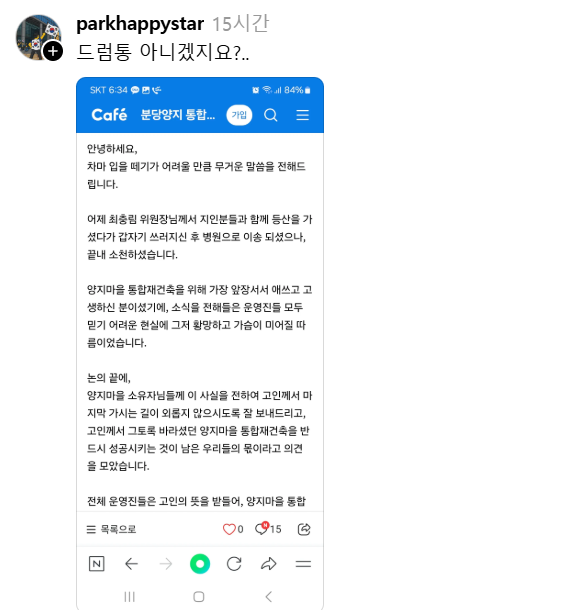Tap the browser forward arrow
The image size is (566, 610).
coord(166,564)
